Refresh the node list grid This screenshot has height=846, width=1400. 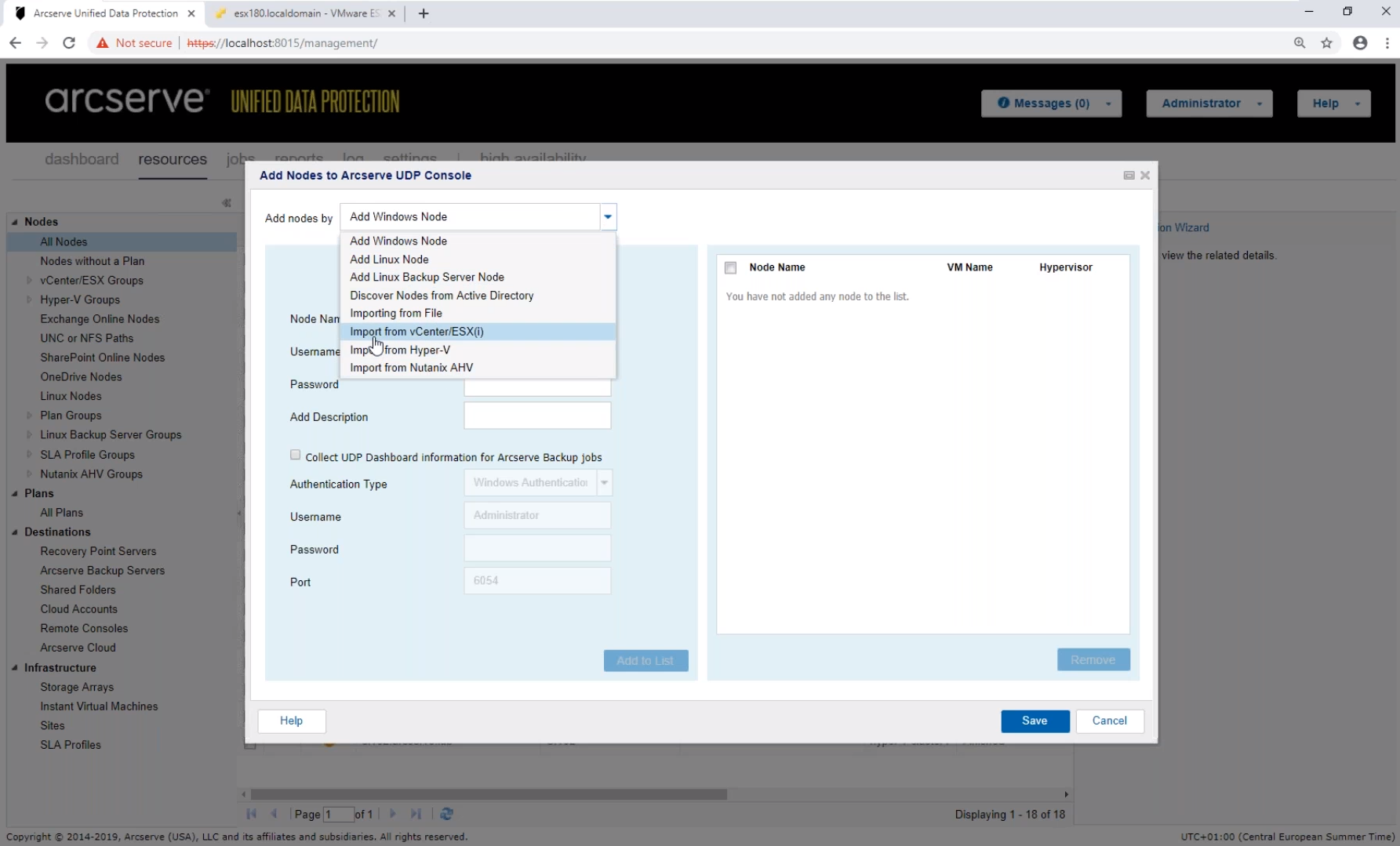coord(447,814)
